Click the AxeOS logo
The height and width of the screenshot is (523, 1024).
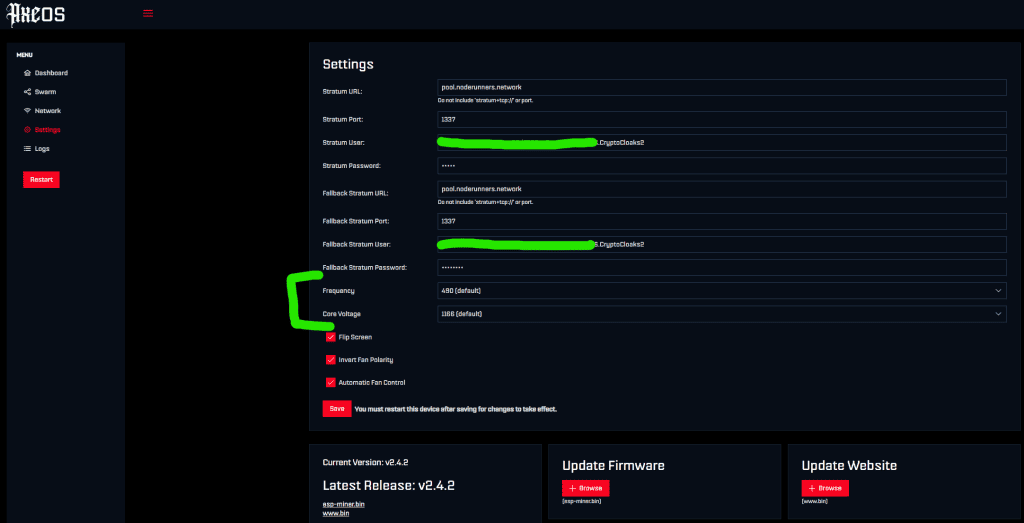point(35,14)
